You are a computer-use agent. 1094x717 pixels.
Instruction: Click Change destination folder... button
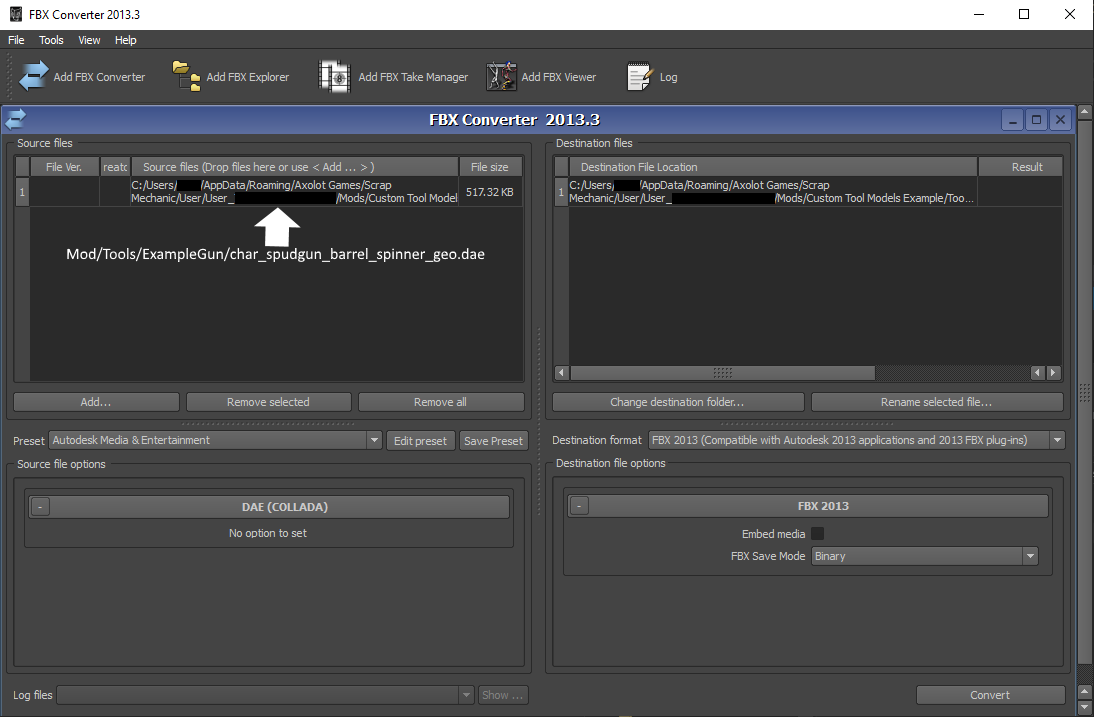(677, 402)
